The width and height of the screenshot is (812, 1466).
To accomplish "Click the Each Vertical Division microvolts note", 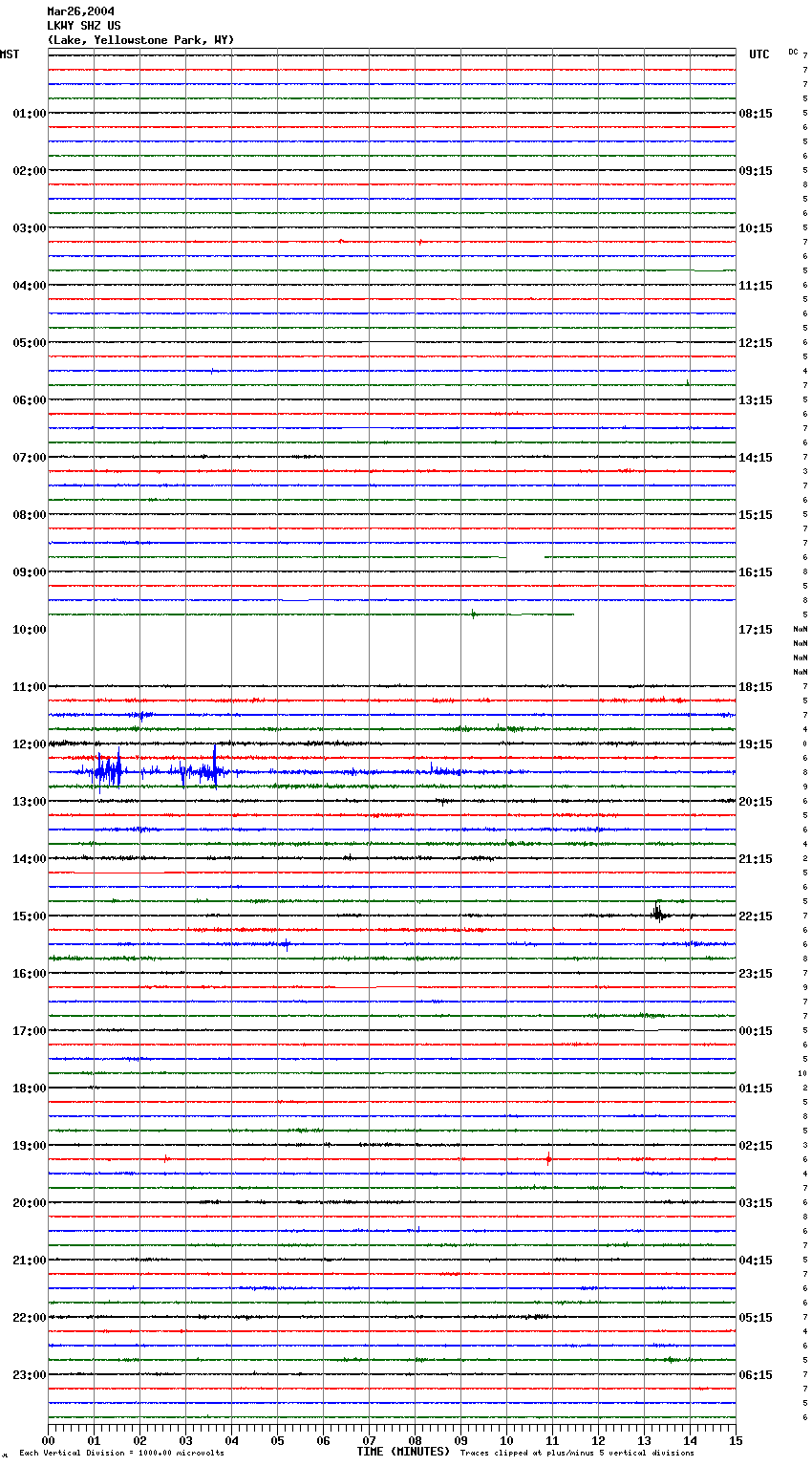I will click(121, 1453).
